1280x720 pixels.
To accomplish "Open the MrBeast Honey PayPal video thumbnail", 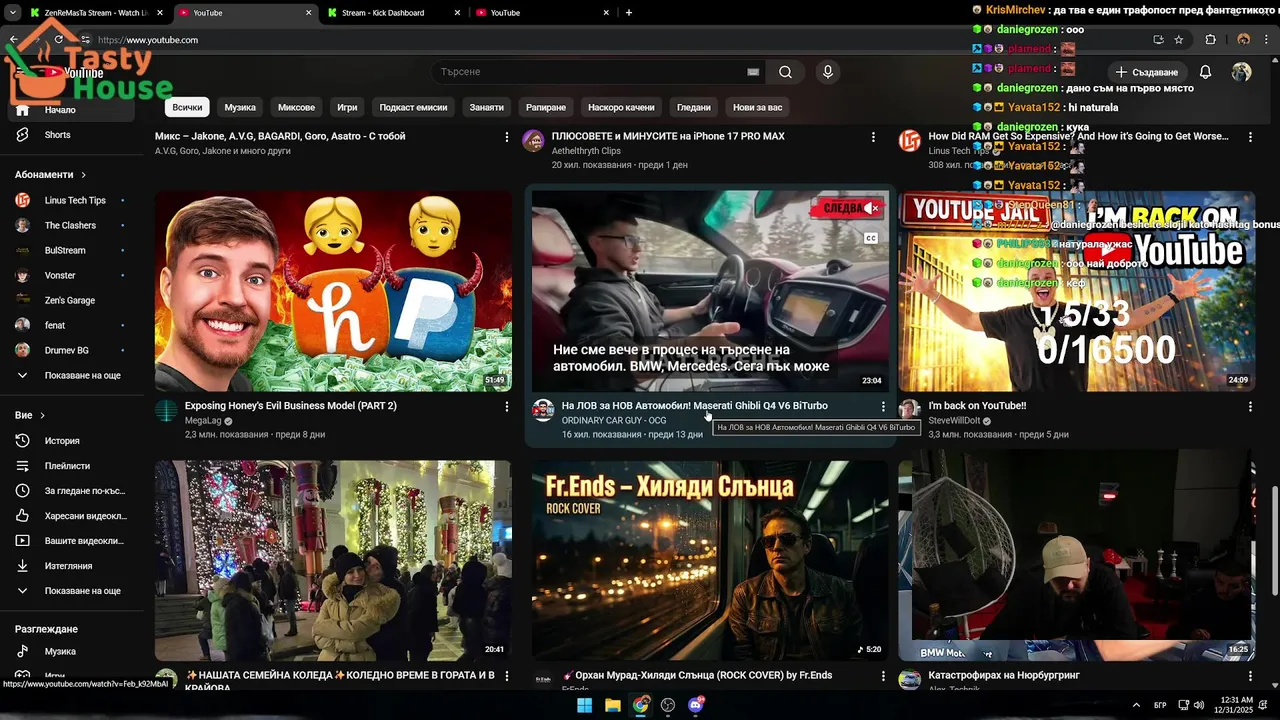I will [x=333, y=291].
